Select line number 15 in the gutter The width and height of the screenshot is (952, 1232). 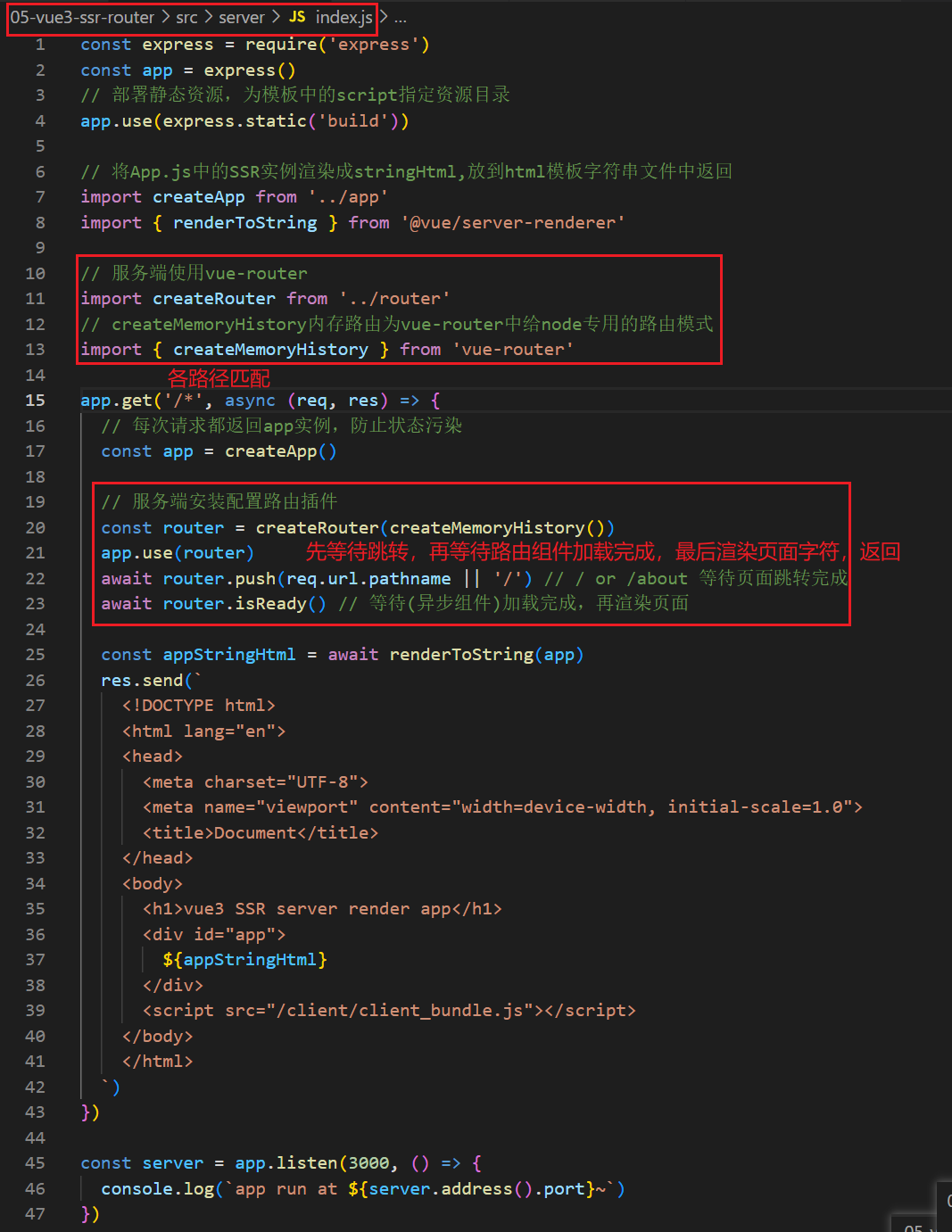coord(35,401)
